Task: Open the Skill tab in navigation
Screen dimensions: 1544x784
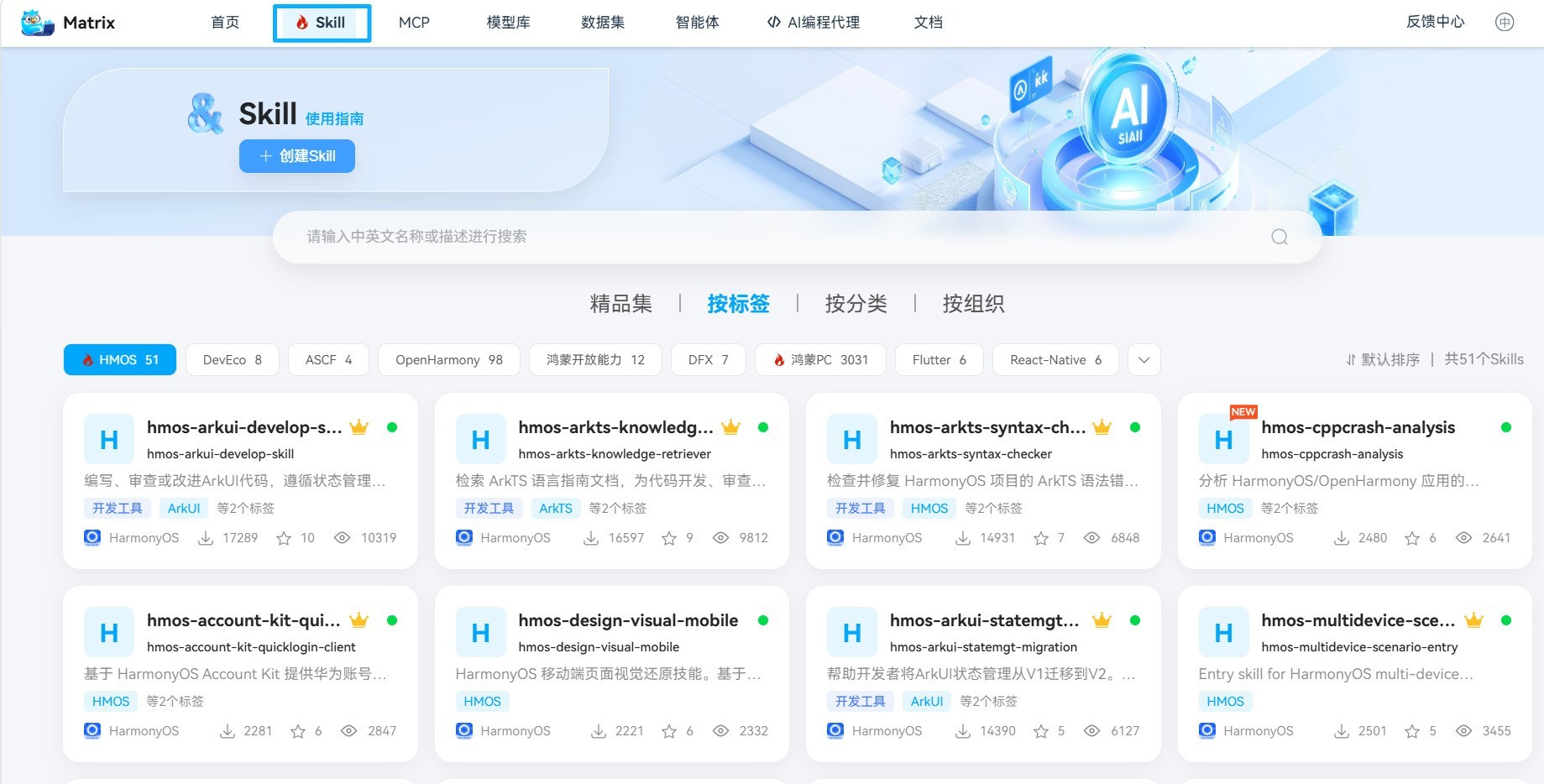Action: click(322, 23)
